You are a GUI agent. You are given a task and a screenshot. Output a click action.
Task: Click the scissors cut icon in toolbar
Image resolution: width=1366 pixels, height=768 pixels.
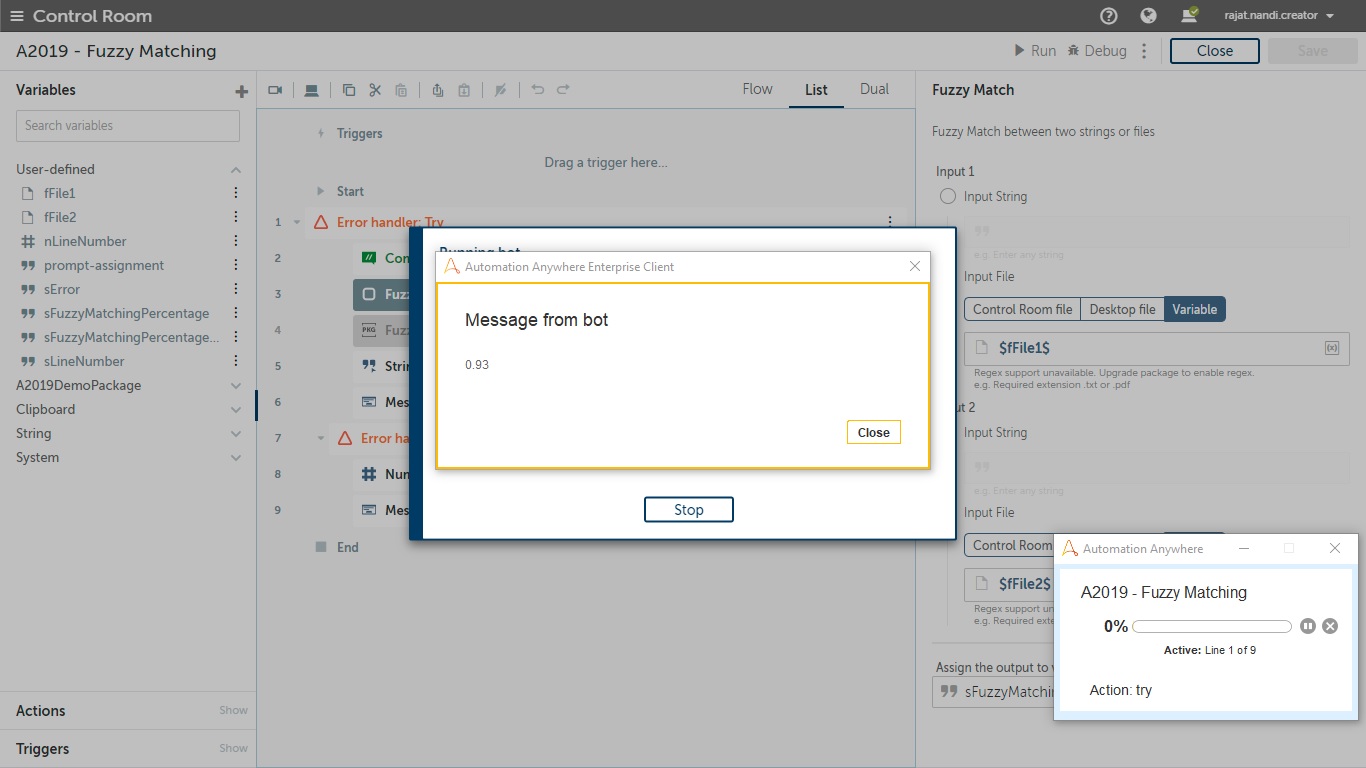point(375,90)
